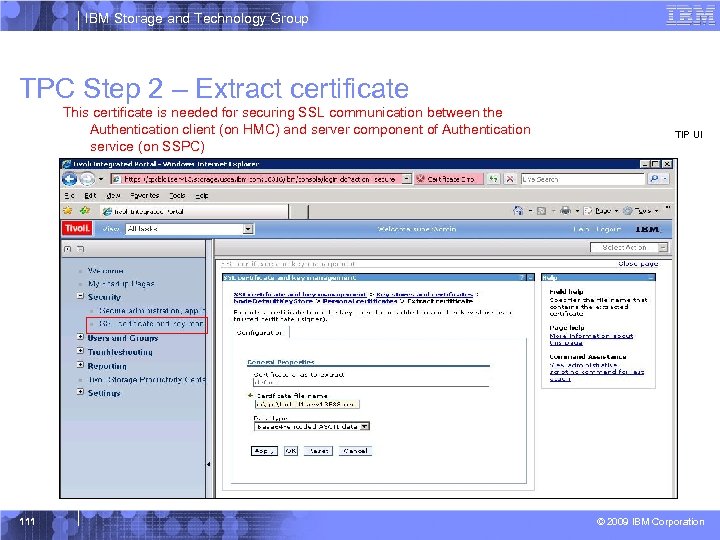720x540 pixels.
Task: Select Secure administration, applications item
Action: (152, 310)
